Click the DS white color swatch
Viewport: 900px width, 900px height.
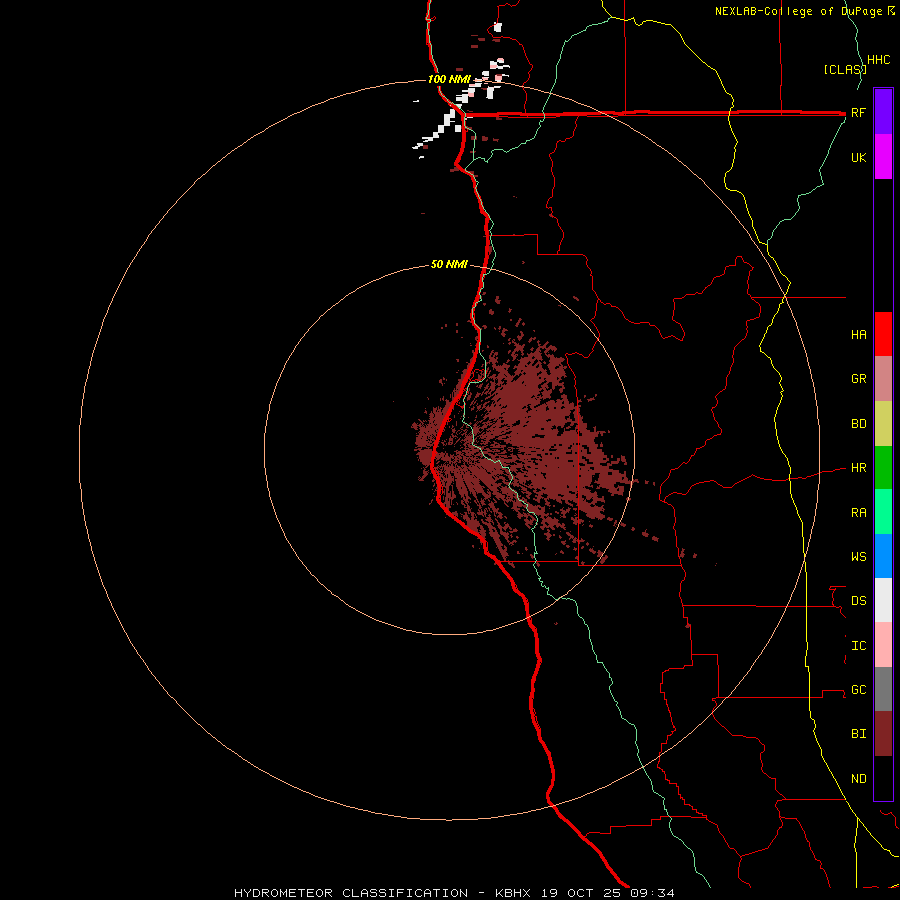click(883, 600)
